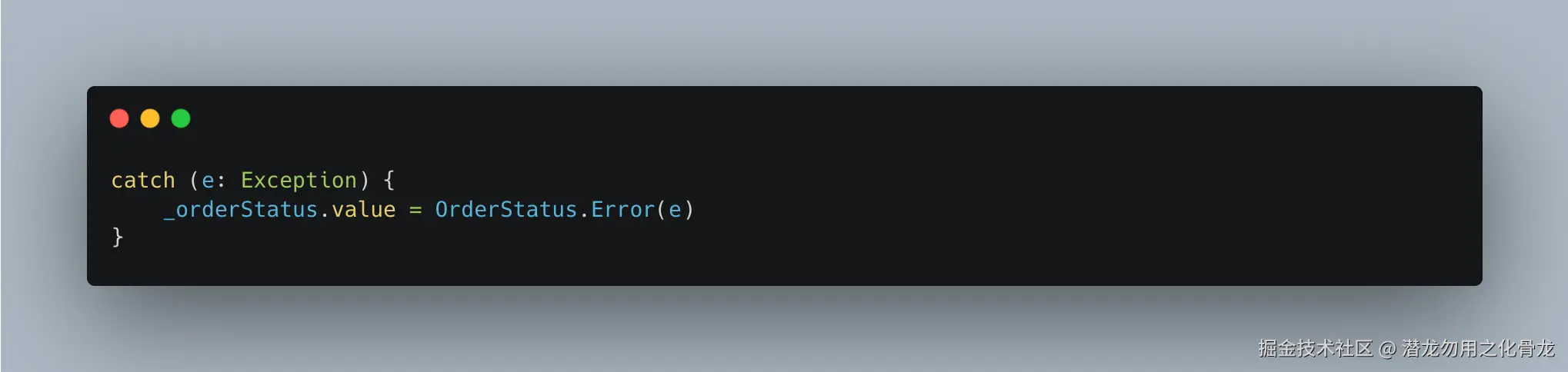
Task: Click the red close dot
Action: [x=119, y=118]
